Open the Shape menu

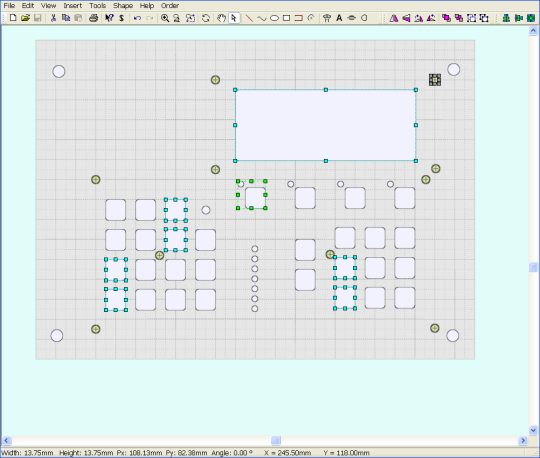[123, 6]
